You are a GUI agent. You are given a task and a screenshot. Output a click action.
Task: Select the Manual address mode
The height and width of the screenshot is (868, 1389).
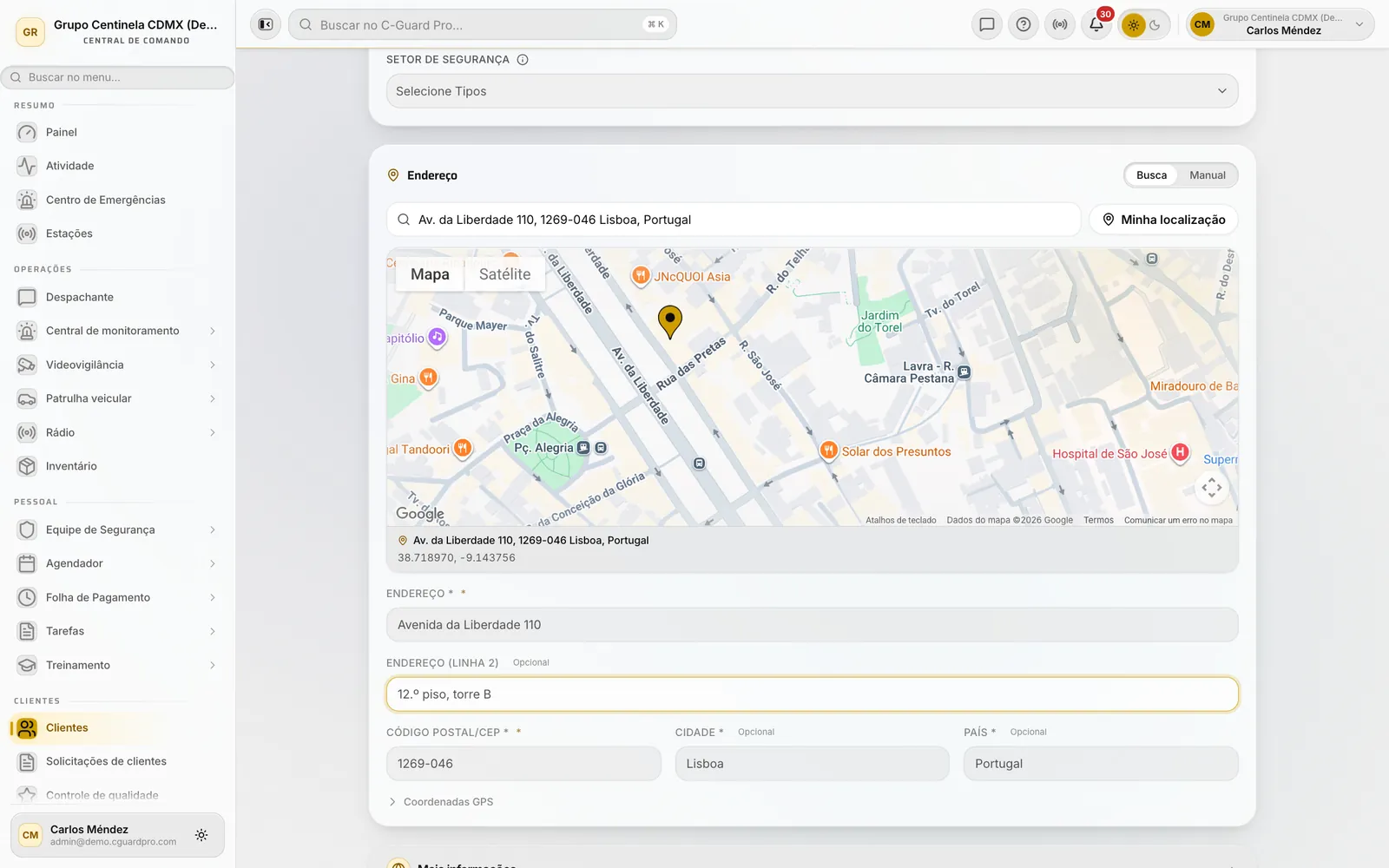pos(1207,175)
